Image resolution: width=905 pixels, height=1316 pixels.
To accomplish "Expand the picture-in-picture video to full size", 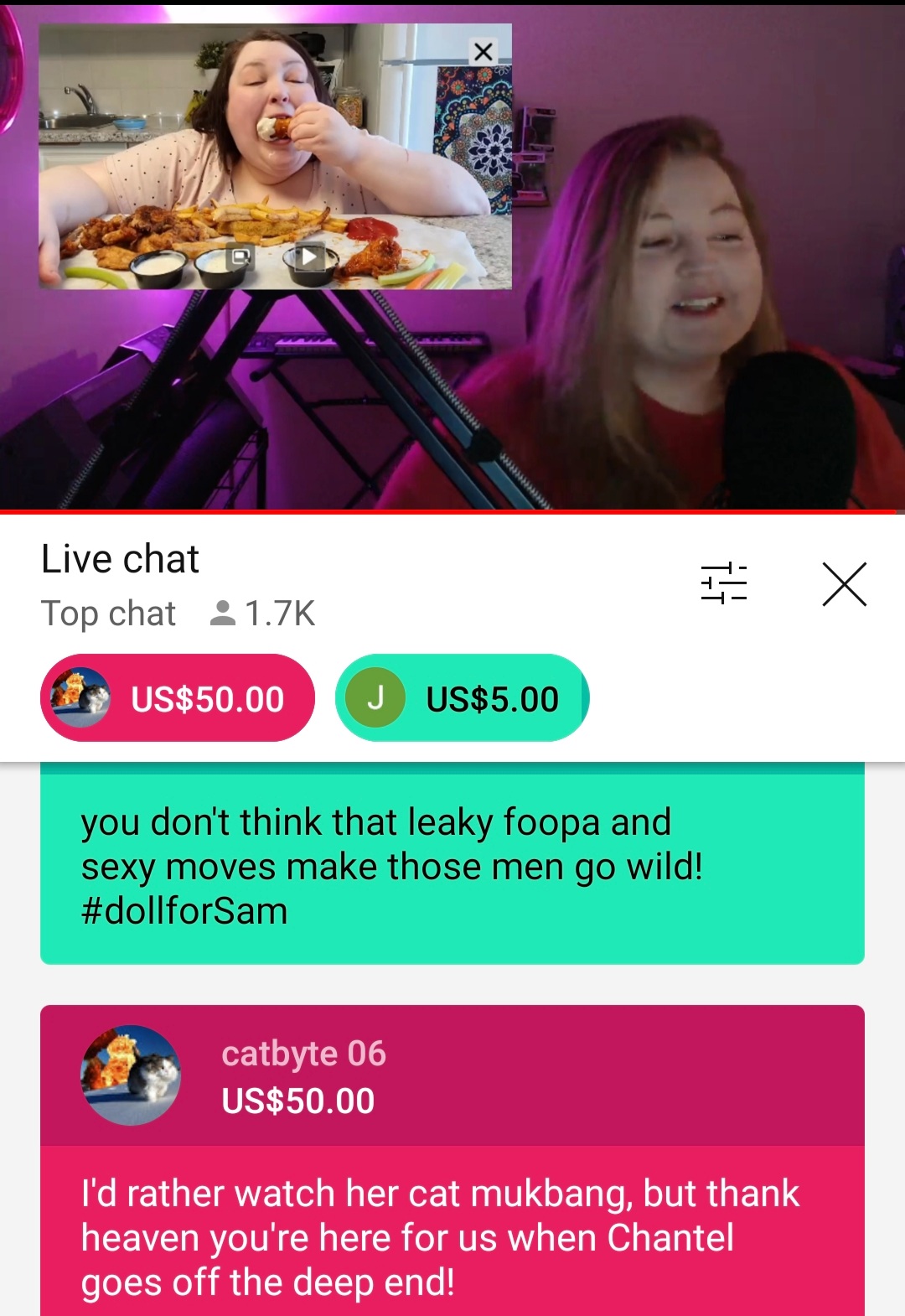I will [240, 256].
